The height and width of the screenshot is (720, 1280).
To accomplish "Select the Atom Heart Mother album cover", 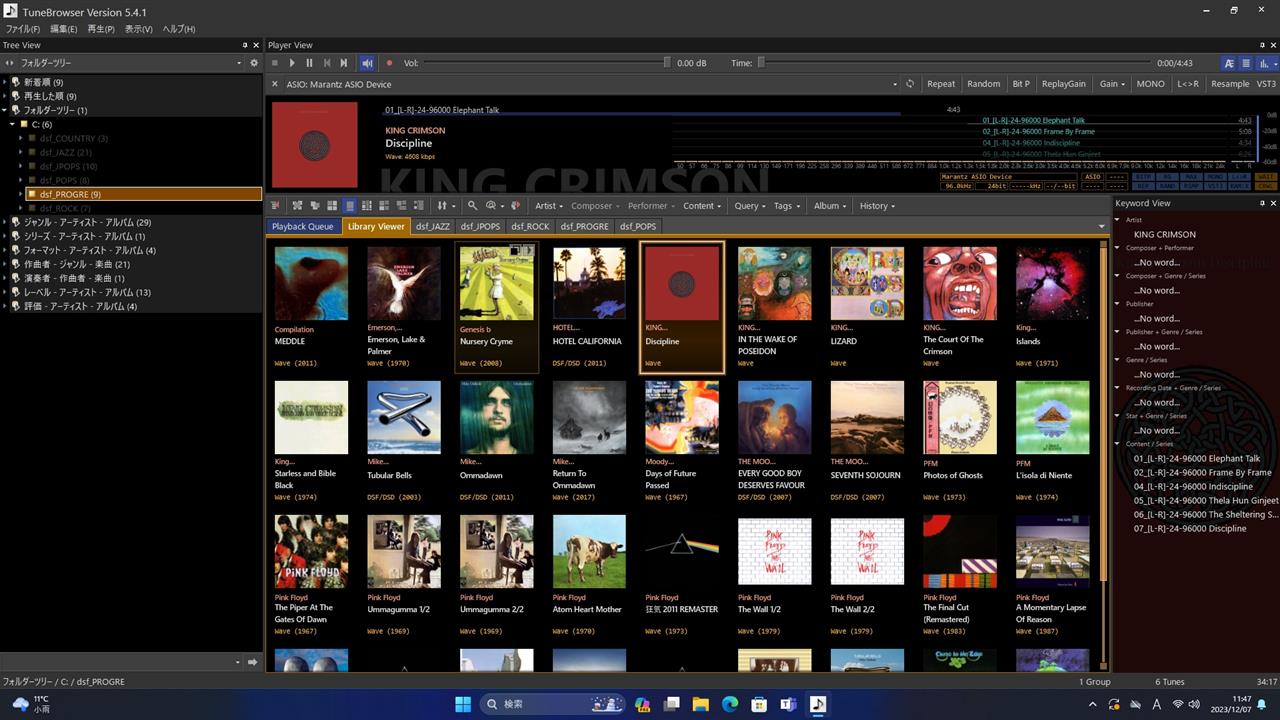I will point(590,551).
